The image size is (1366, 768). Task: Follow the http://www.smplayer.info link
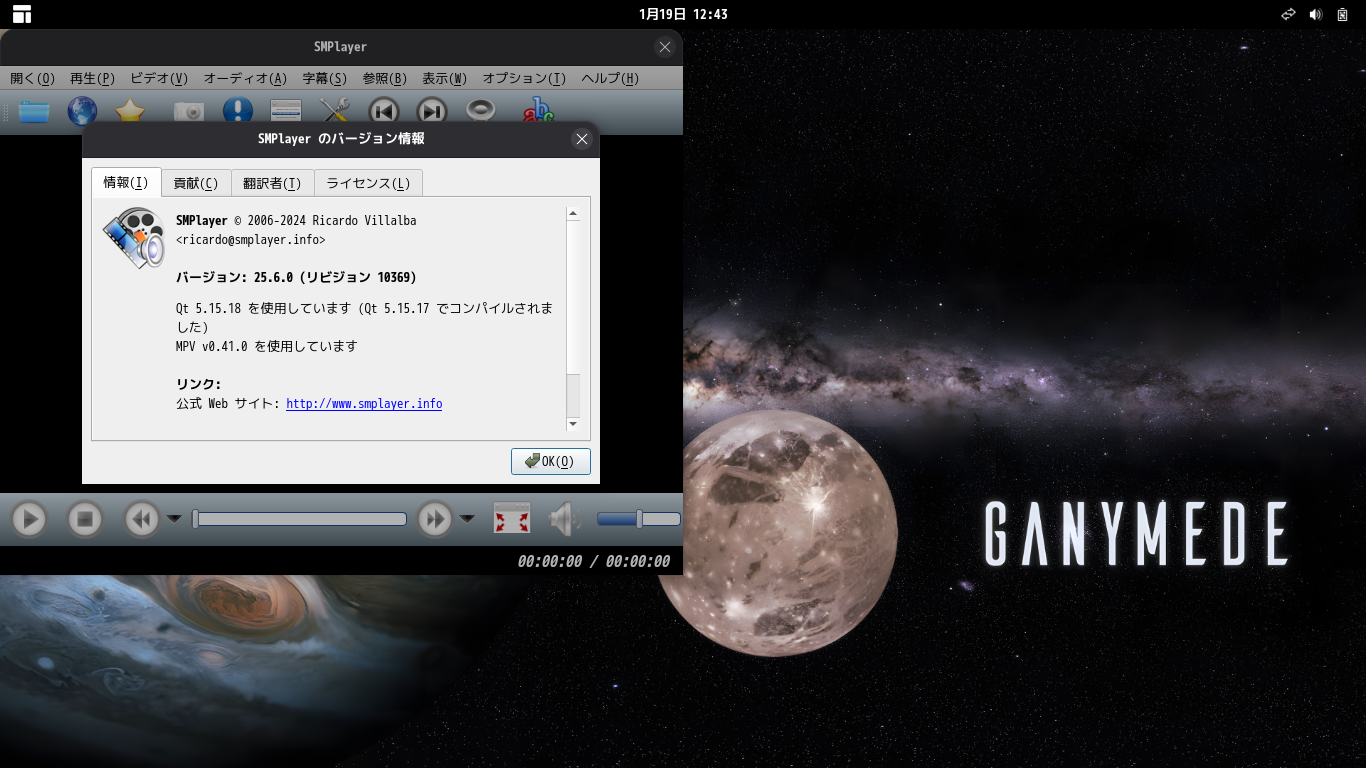click(364, 404)
